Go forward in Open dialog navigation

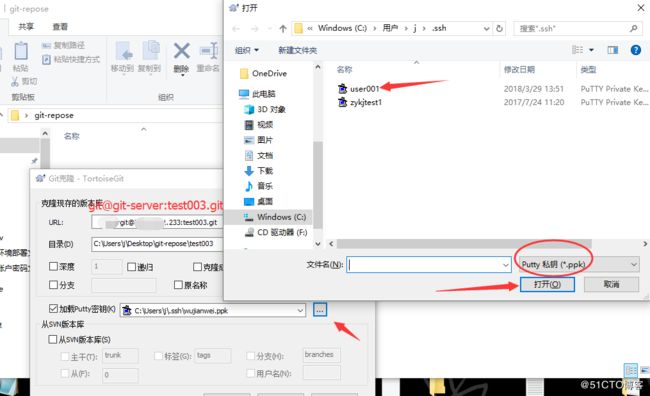(255, 29)
